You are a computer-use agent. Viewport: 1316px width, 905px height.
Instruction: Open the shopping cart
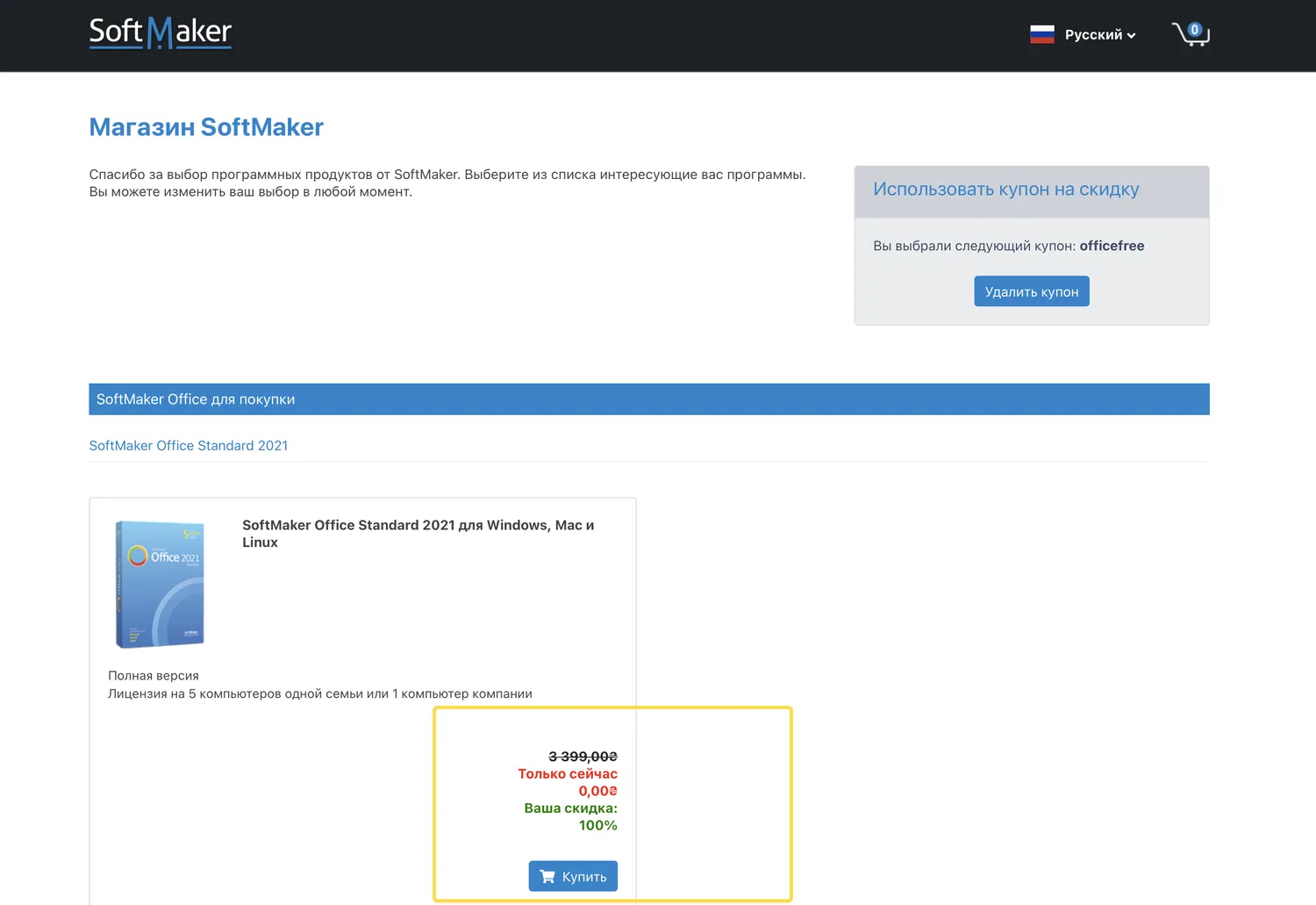[x=1191, y=34]
